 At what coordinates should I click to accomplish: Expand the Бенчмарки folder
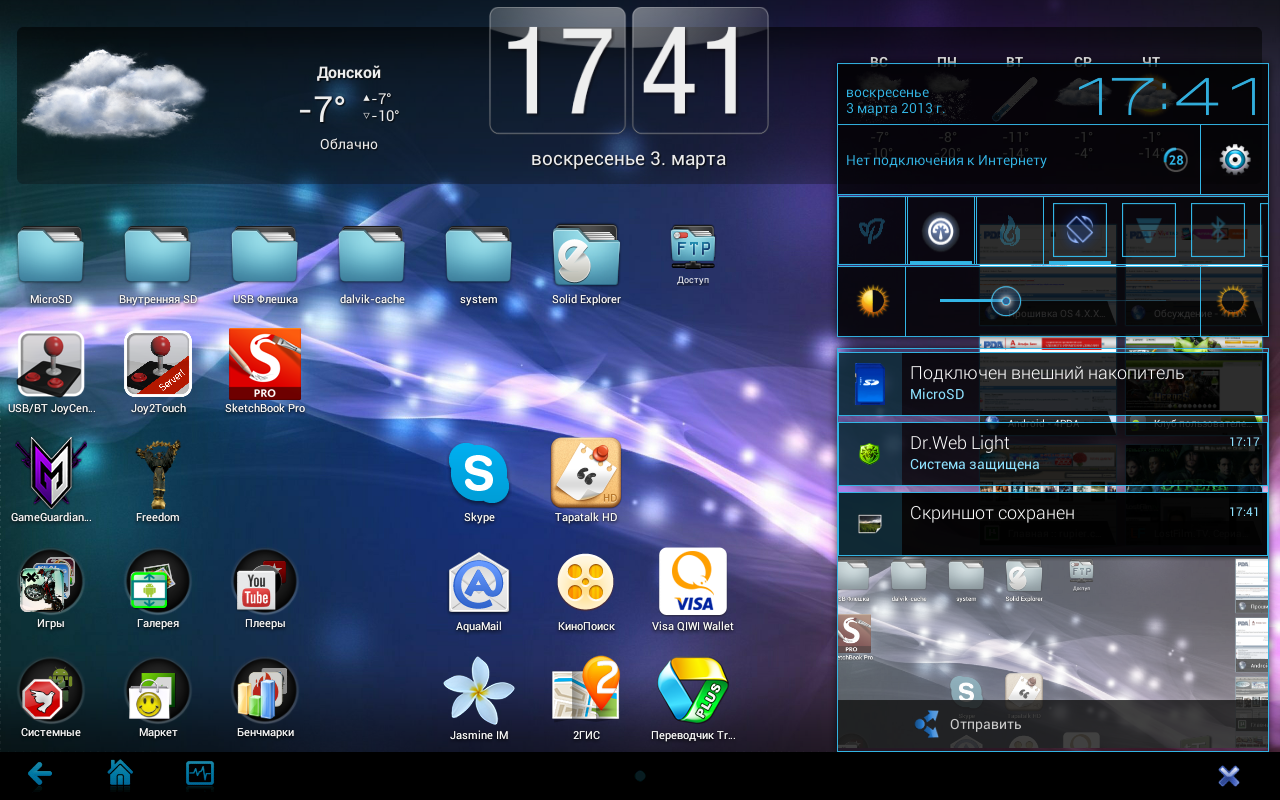pyautogui.click(x=265, y=692)
